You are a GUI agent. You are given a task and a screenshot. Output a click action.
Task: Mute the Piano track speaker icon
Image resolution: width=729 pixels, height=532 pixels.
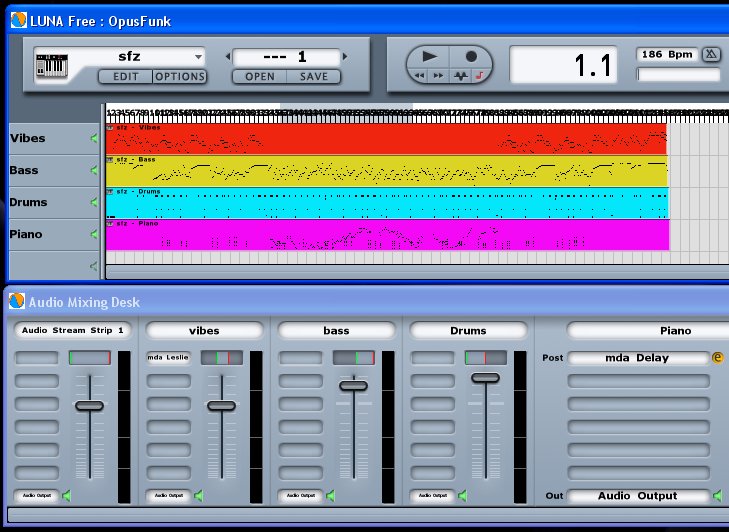click(x=94, y=234)
